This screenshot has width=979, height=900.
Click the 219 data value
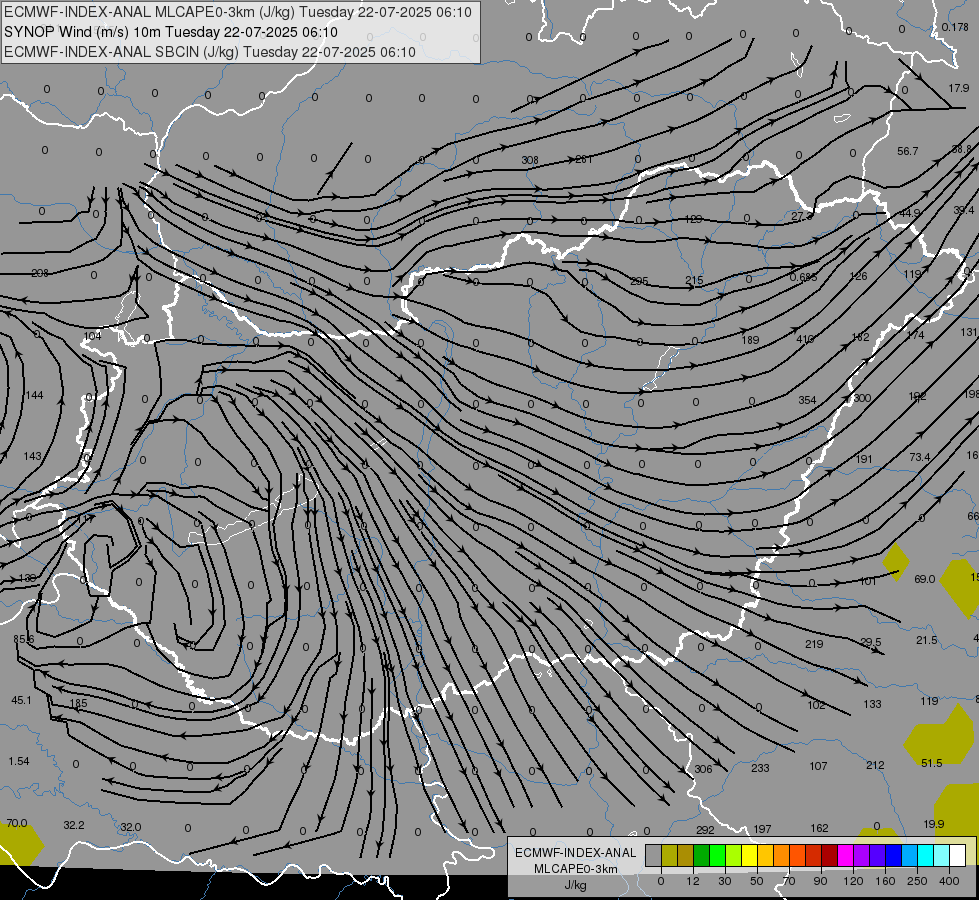click(x=814, y=644)
